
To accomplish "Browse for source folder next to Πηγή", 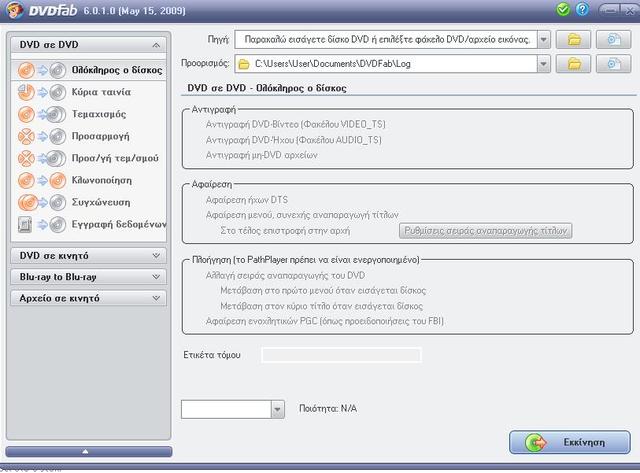I will [574, 40].
